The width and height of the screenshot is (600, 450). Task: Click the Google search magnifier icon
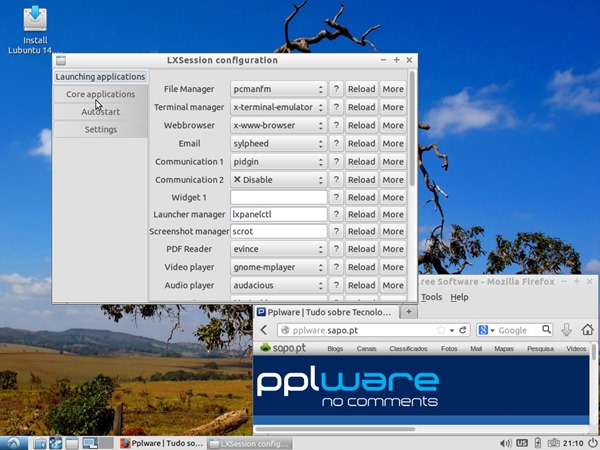(x=546, y=329)
